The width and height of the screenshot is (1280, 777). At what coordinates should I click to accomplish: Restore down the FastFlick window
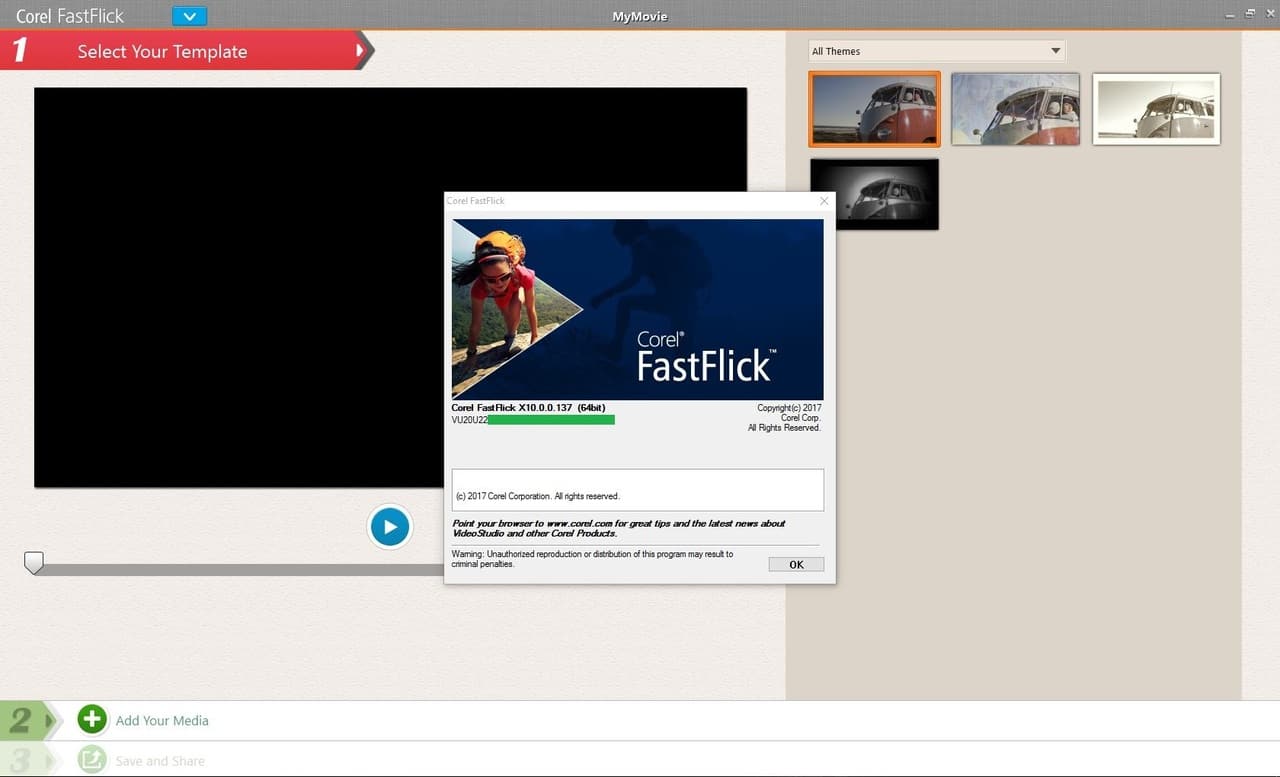[x=1250, y=14]
